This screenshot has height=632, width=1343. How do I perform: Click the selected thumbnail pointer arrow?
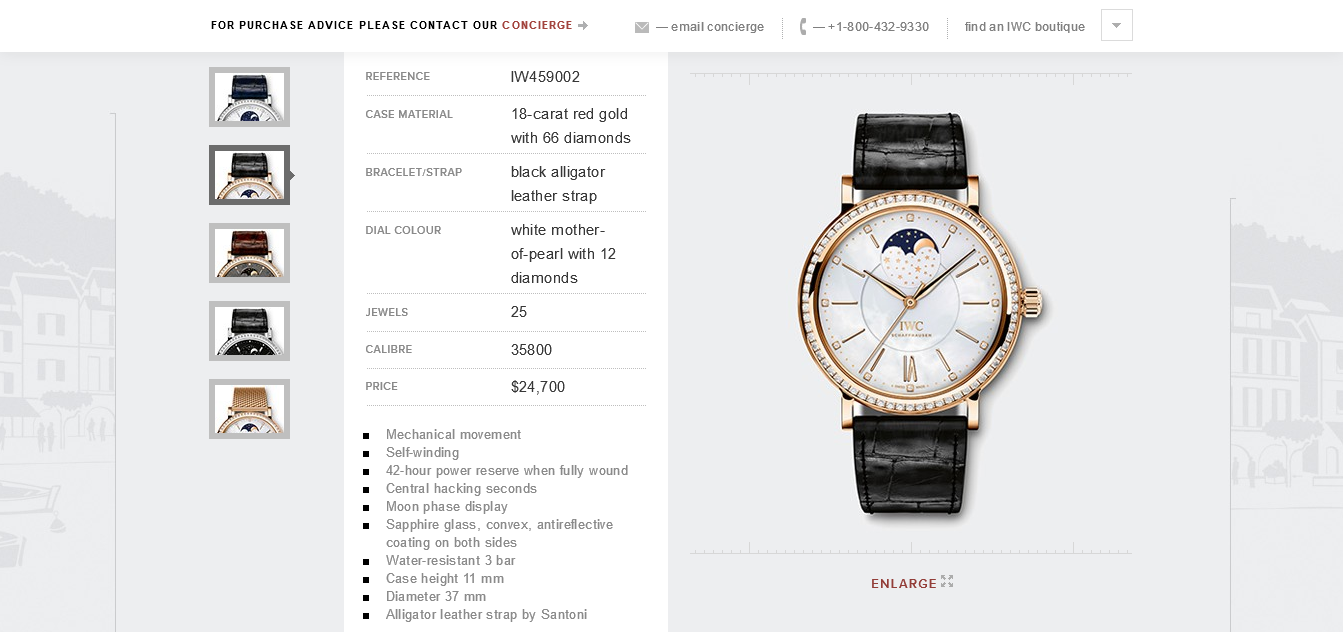[x=292, y=175]
